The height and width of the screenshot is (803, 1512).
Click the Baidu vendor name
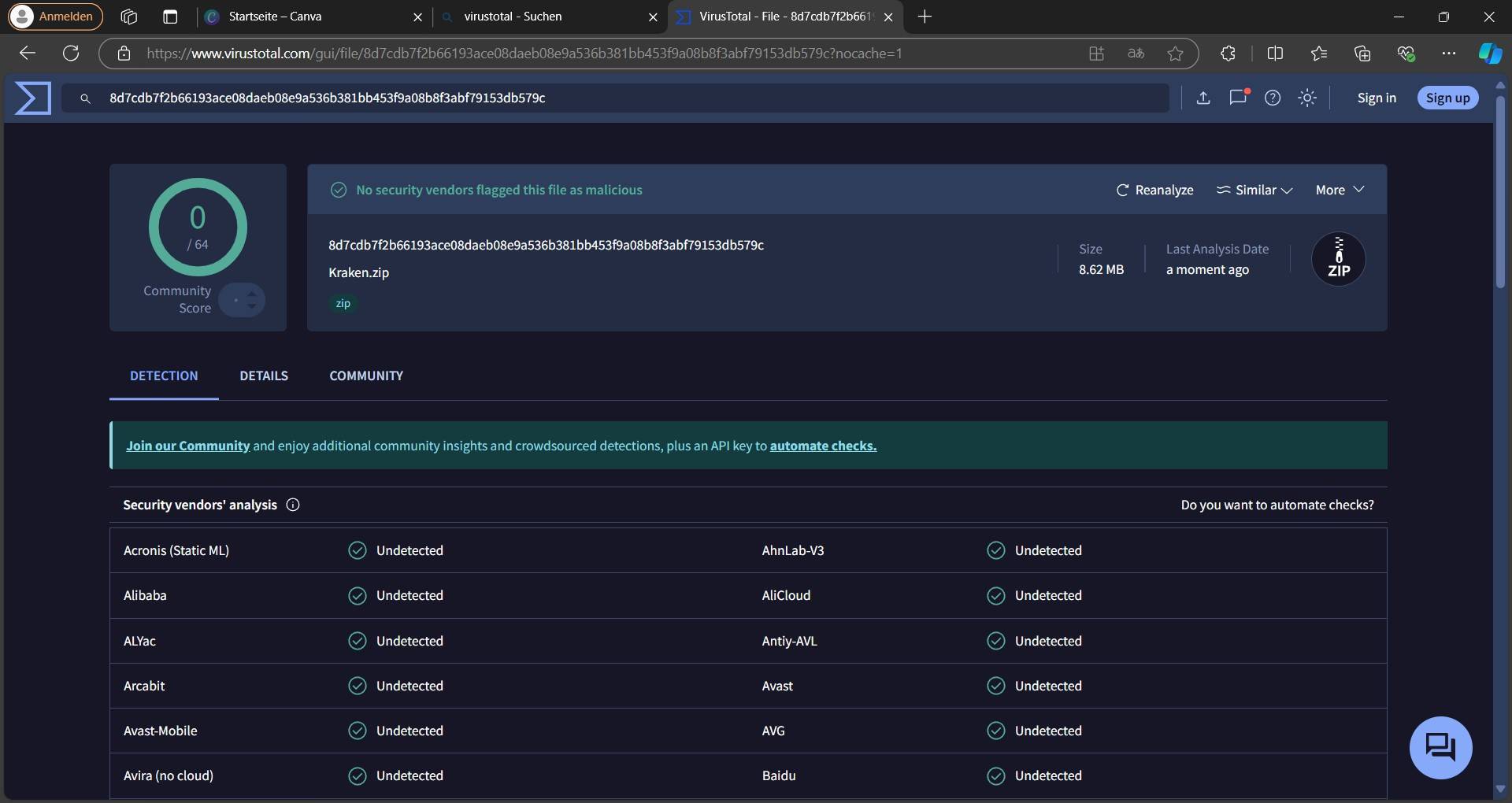tap(779, 775)
